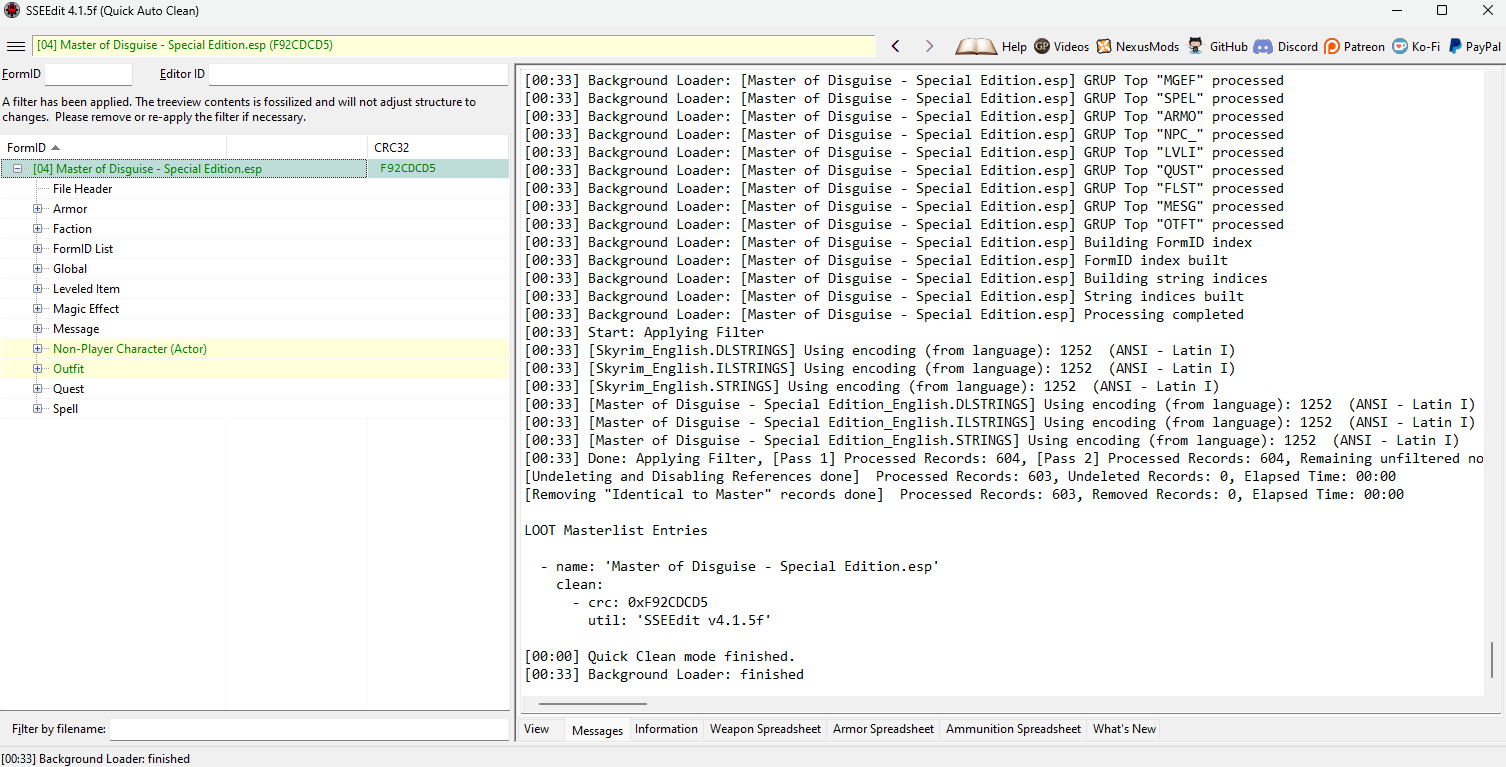Click the status bar Background Loader message
Viewport: 1506px width, 767px height.
tap(96, 759)
